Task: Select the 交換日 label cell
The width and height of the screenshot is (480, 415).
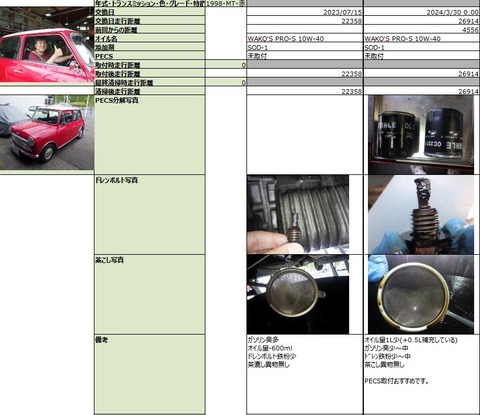Action: coord(150,12)
